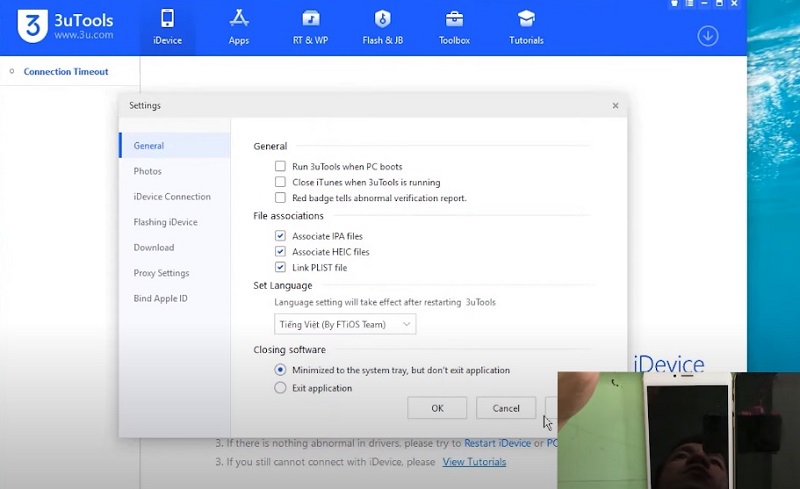This screenshot has height=489, width=800.
Task: Click the download manager arrow icon
Action: point(708,36)
